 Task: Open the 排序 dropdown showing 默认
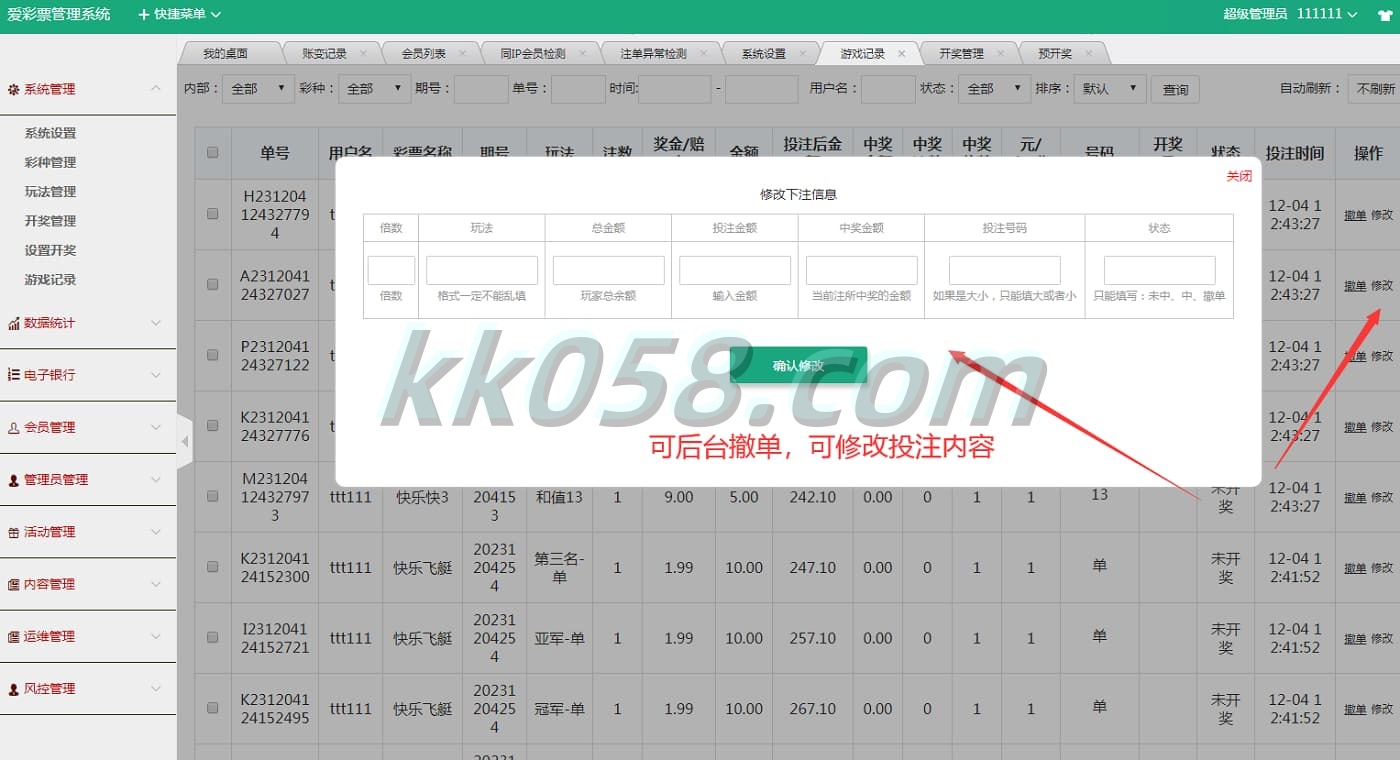[x=1110, y=89]
